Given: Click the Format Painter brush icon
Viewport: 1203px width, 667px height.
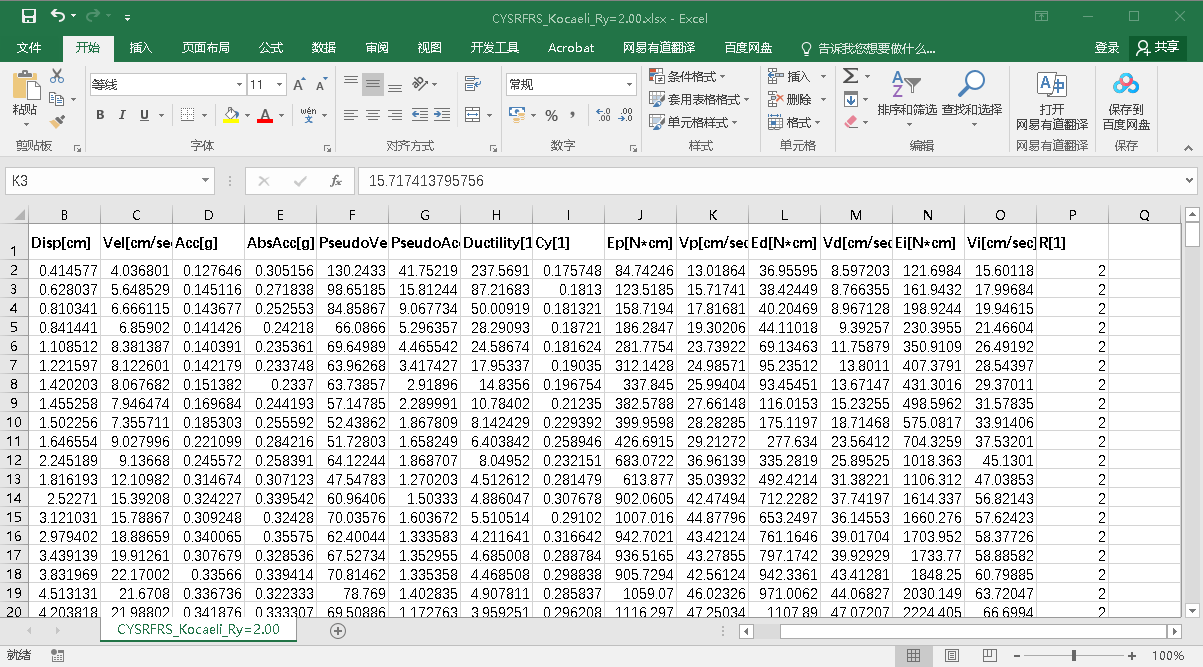Looking at the screenshot, I should click(x=57, y=121).
